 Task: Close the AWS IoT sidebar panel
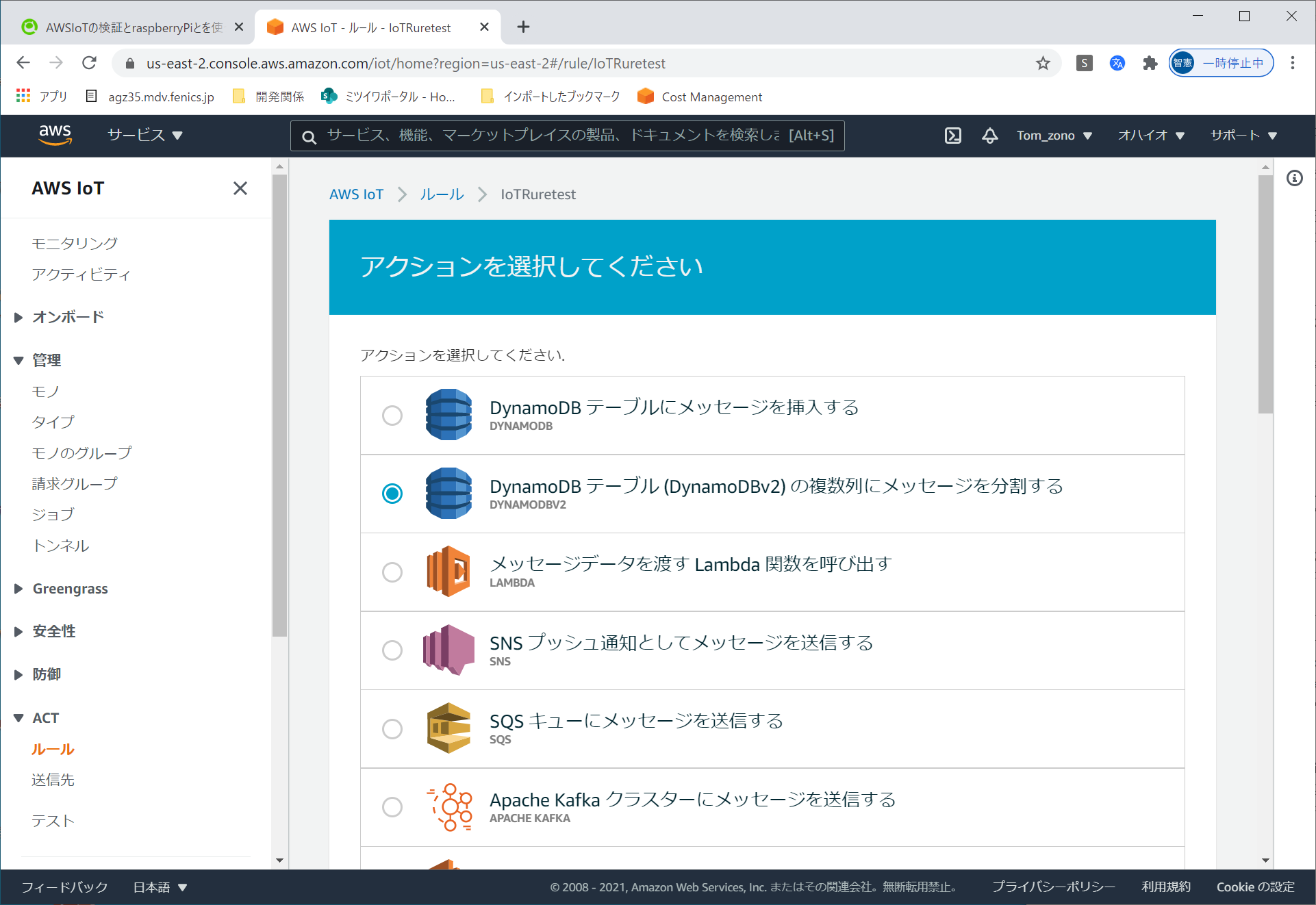click(x=240, y=188)
